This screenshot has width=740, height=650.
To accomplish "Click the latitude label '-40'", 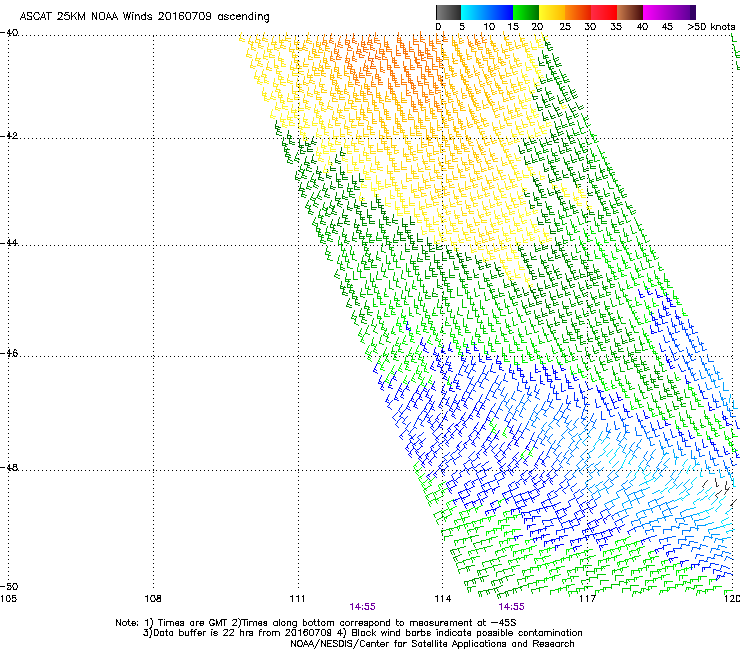I will [x=9, y=33].
